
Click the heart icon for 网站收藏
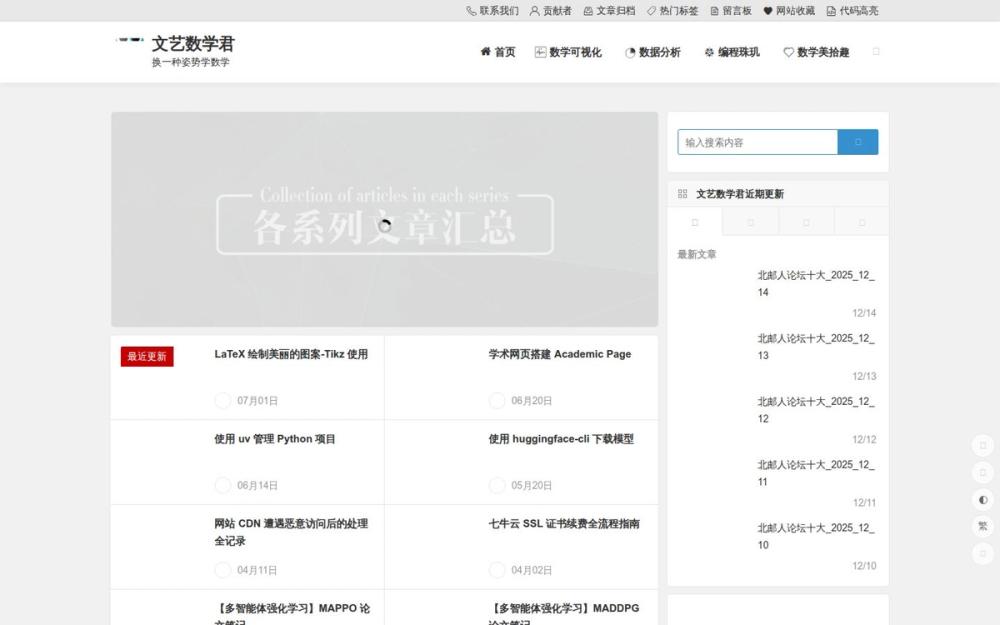pos(768,11)
